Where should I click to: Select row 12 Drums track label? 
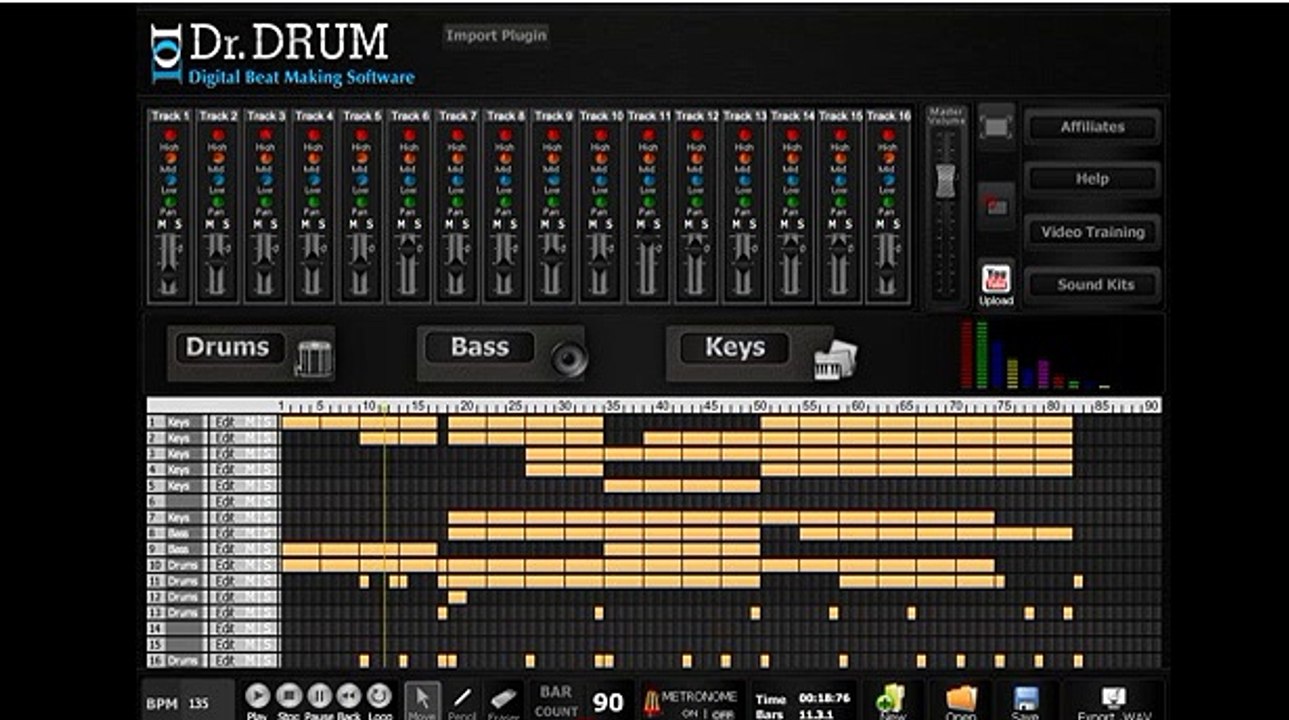tap(183, 597)
